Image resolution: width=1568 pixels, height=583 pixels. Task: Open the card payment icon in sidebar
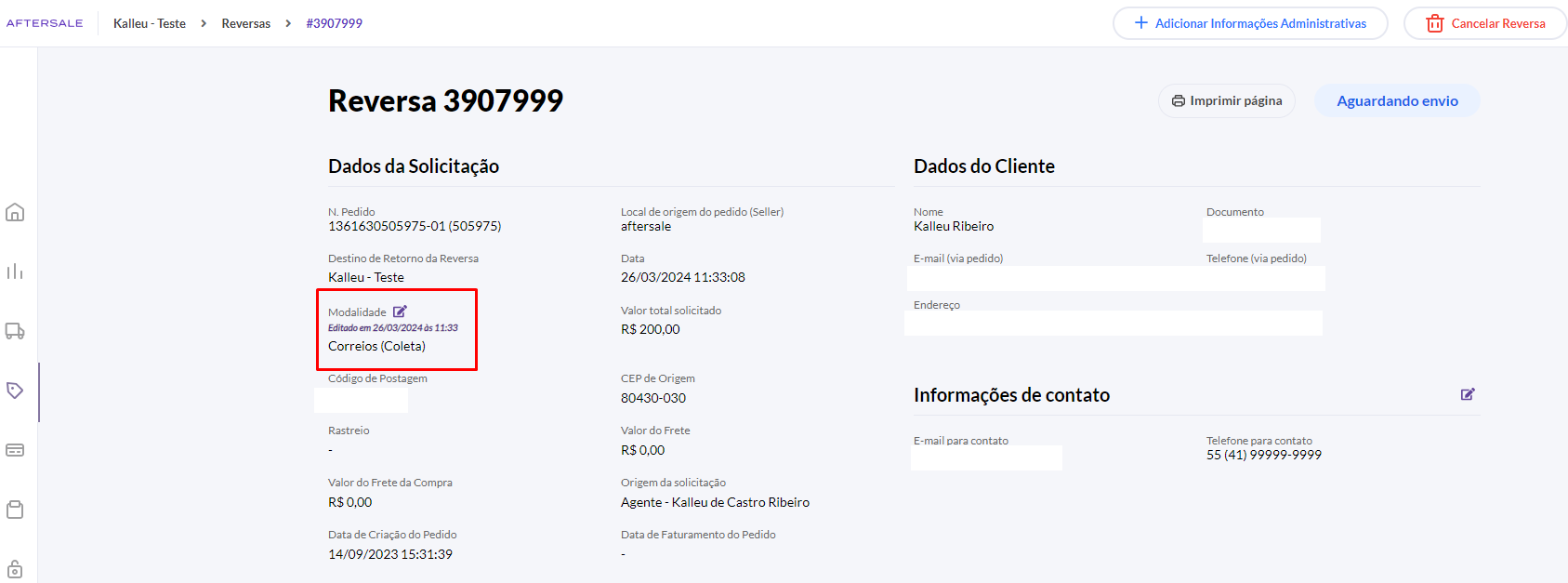tap(15, 450)
